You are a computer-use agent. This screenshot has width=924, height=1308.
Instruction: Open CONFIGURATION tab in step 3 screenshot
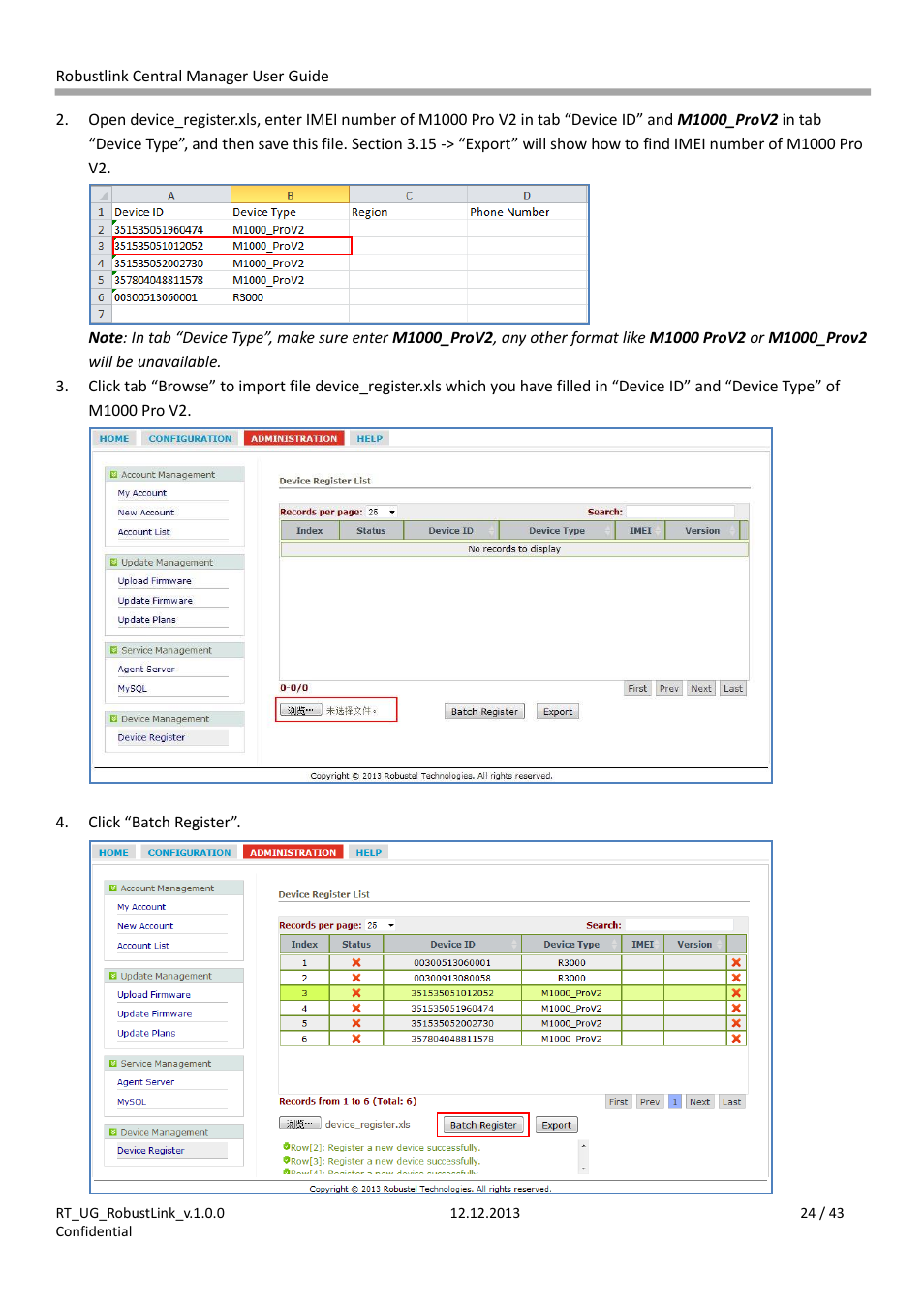190,439
